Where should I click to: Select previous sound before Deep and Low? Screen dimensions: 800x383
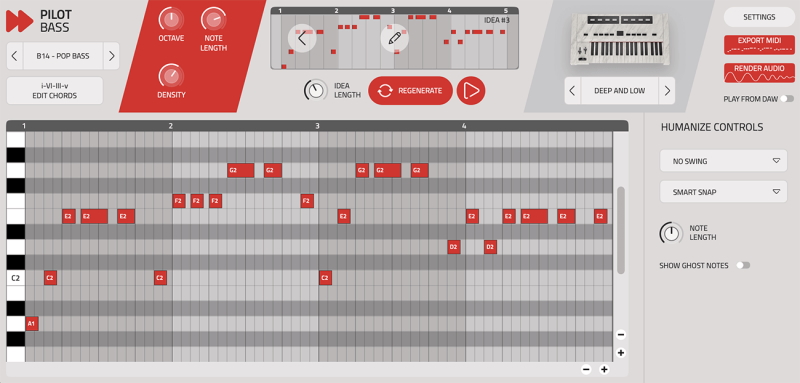point(572,91)
